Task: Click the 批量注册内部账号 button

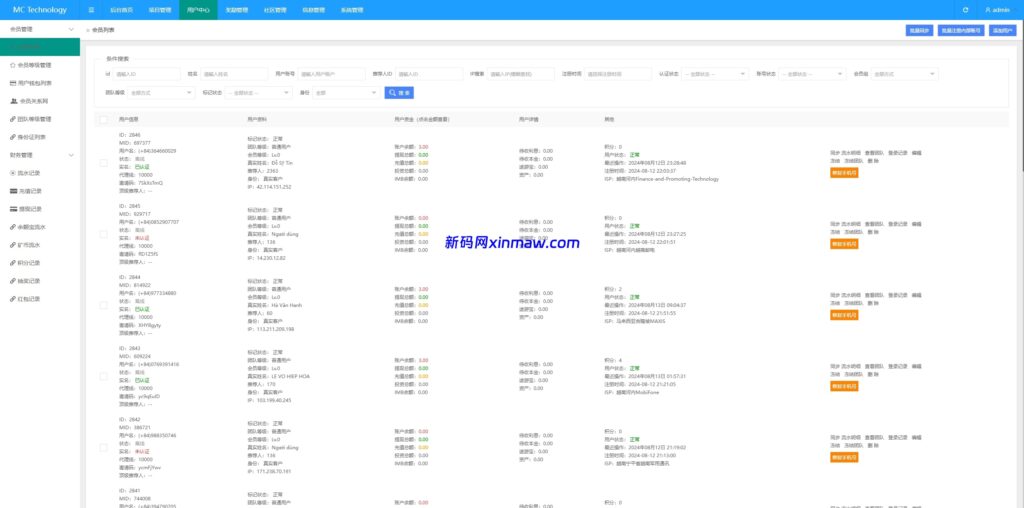Action: point(961,31)
